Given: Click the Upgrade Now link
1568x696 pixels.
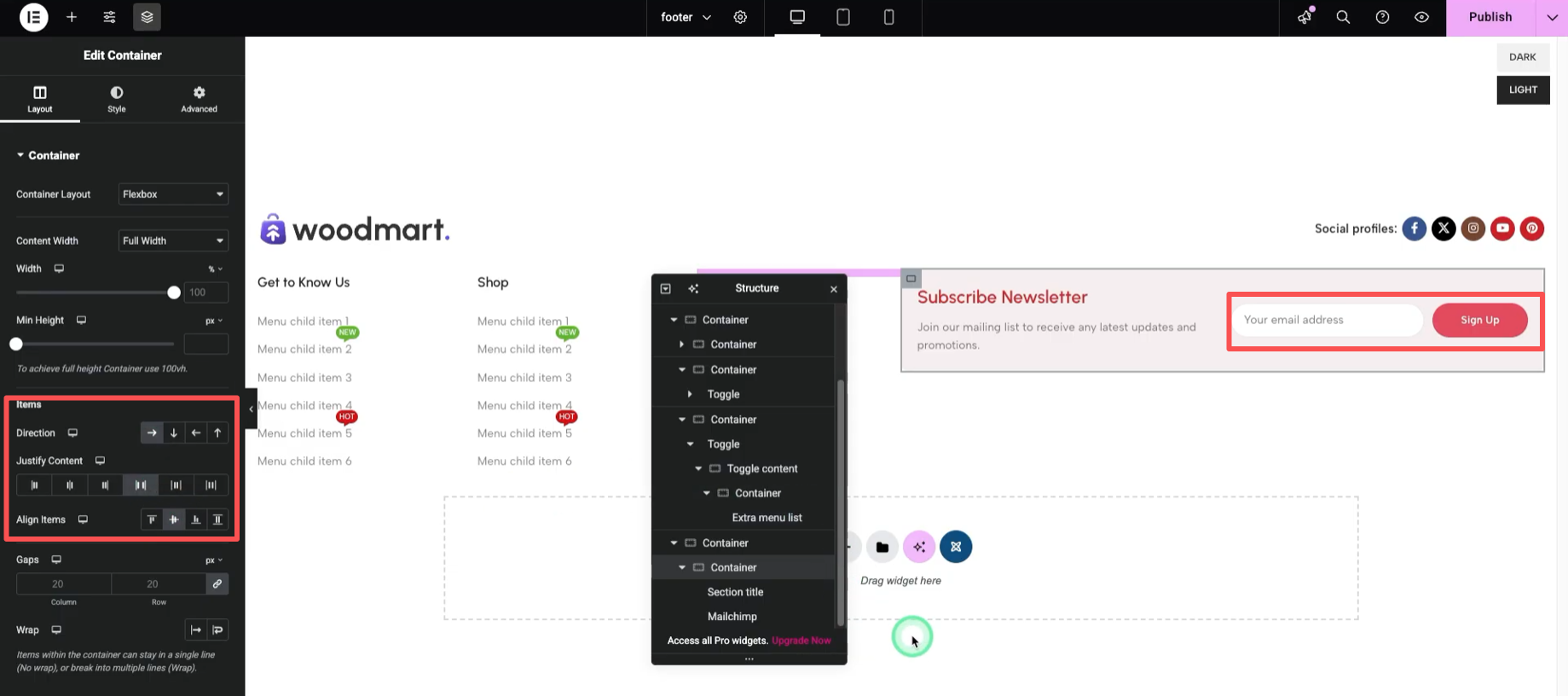Looking at the screenshot, I should 801,641.
